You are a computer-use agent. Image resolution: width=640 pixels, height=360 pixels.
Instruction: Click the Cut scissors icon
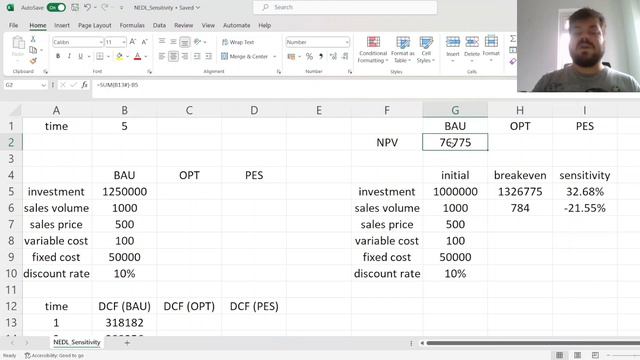(x=33, y=39)
